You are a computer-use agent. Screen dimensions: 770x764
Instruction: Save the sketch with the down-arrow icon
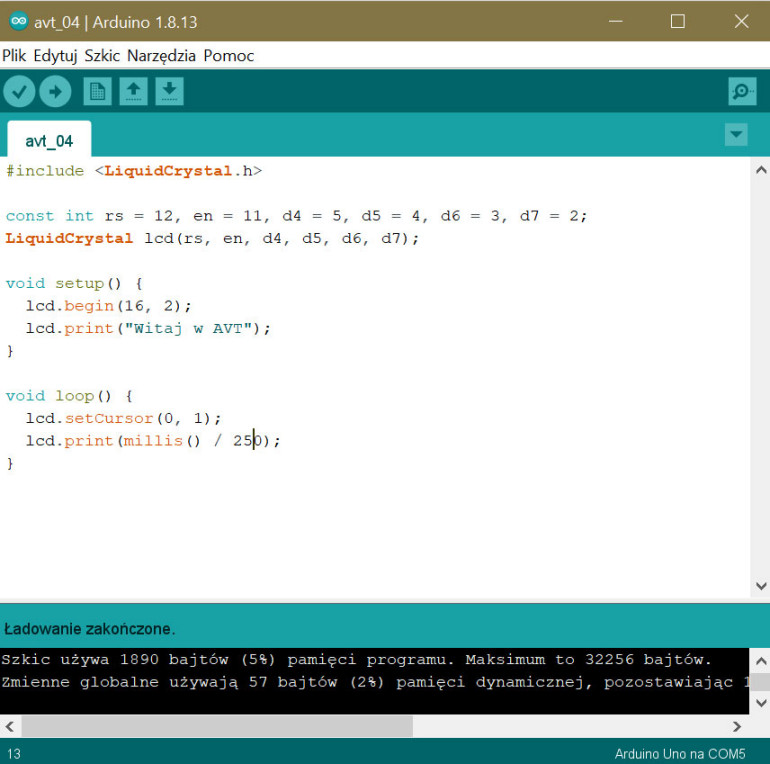point(169,91)
